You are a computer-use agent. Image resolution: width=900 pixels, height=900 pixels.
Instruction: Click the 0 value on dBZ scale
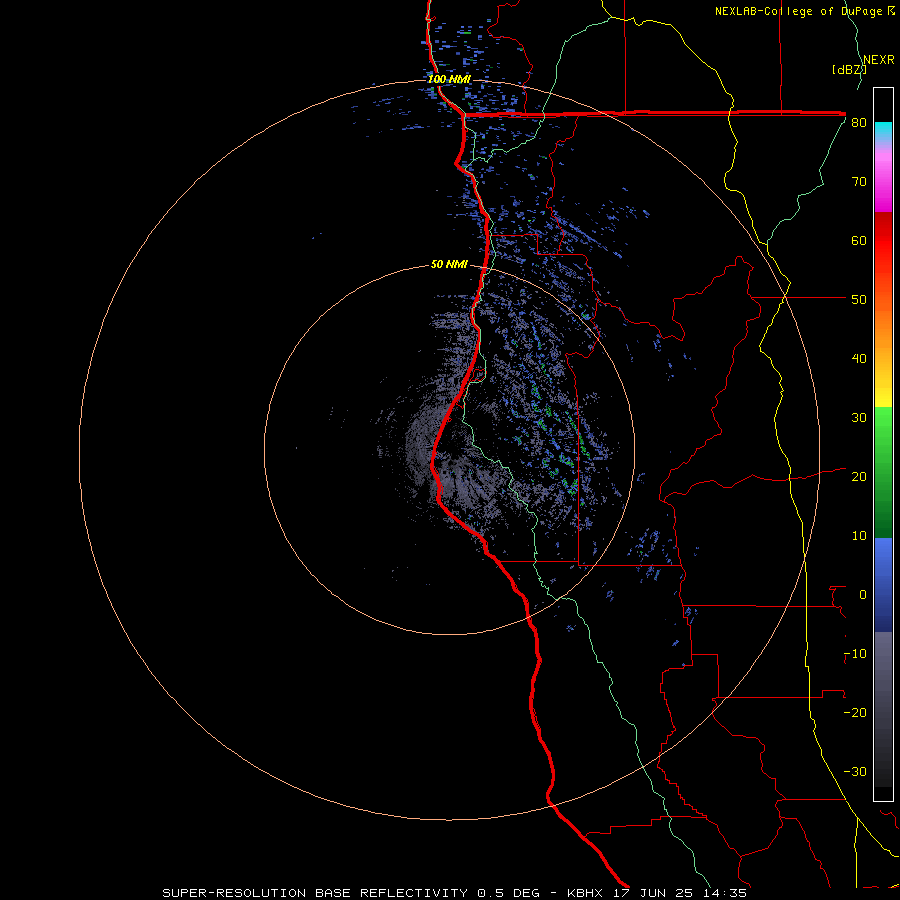pyautogui.click(x=863, y=595)
